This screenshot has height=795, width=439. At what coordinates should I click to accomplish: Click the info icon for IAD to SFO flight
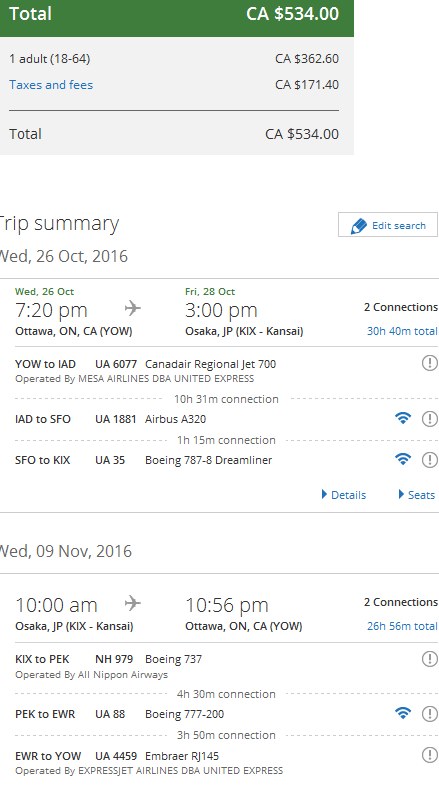429,418
